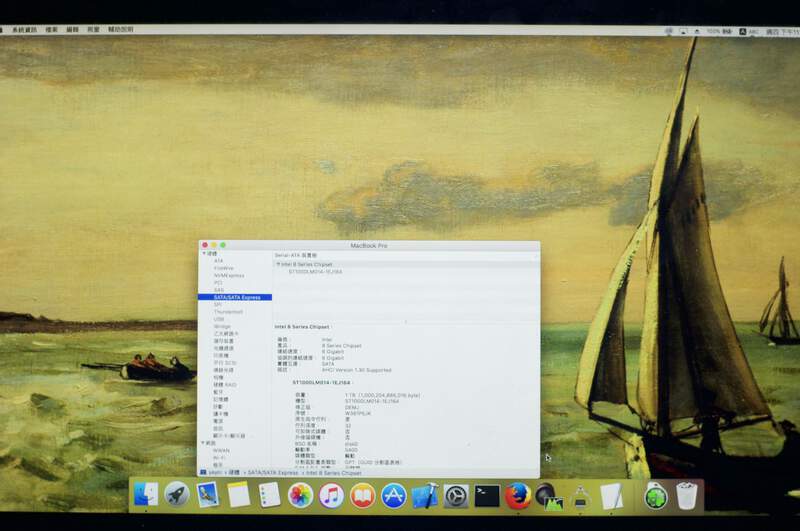Open the 輔助說明 menu
800x531 pixels.
(x=120, y=30)
